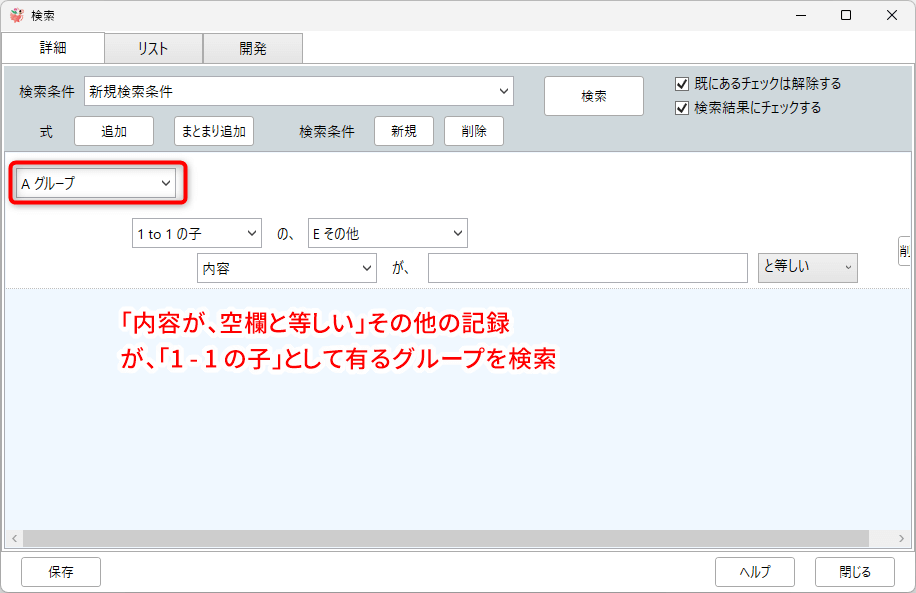
Task: Click the app icon in title bar
Action: [16, 15]
